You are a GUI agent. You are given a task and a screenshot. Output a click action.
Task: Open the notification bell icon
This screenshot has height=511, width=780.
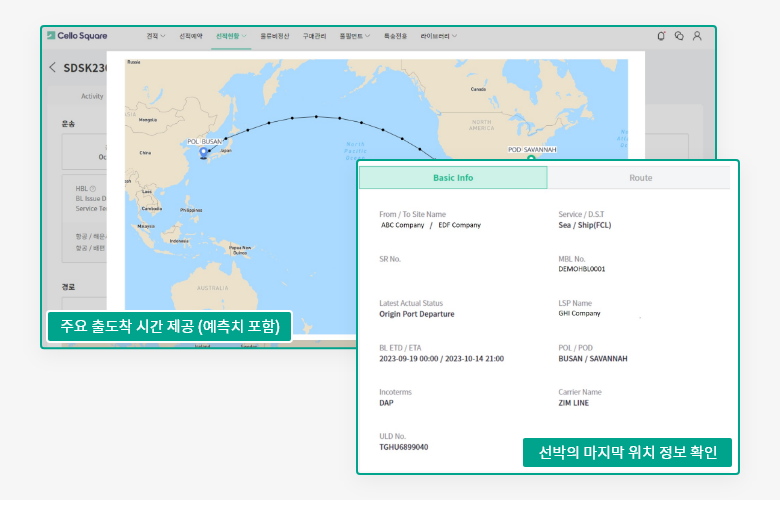(661, 36)
